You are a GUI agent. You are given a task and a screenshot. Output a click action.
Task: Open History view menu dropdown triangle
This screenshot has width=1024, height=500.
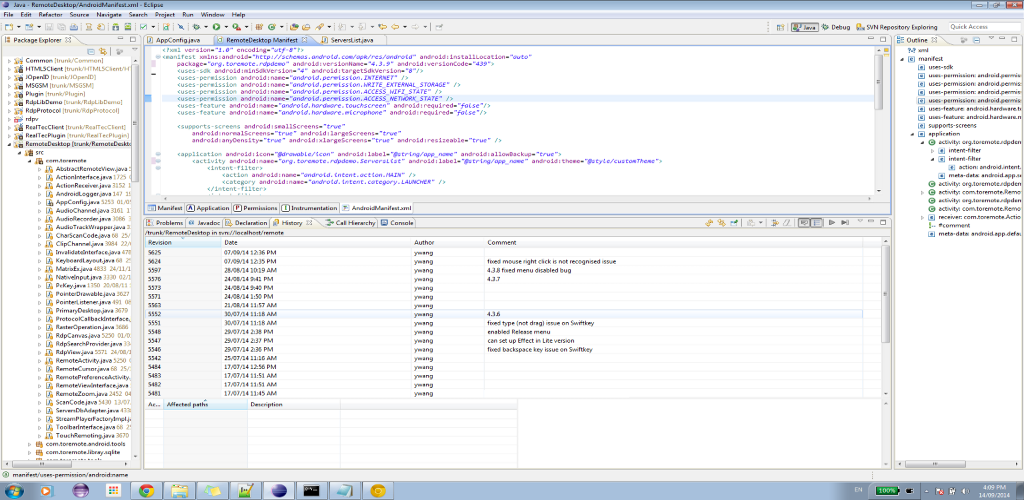click(x=860, y=221)
